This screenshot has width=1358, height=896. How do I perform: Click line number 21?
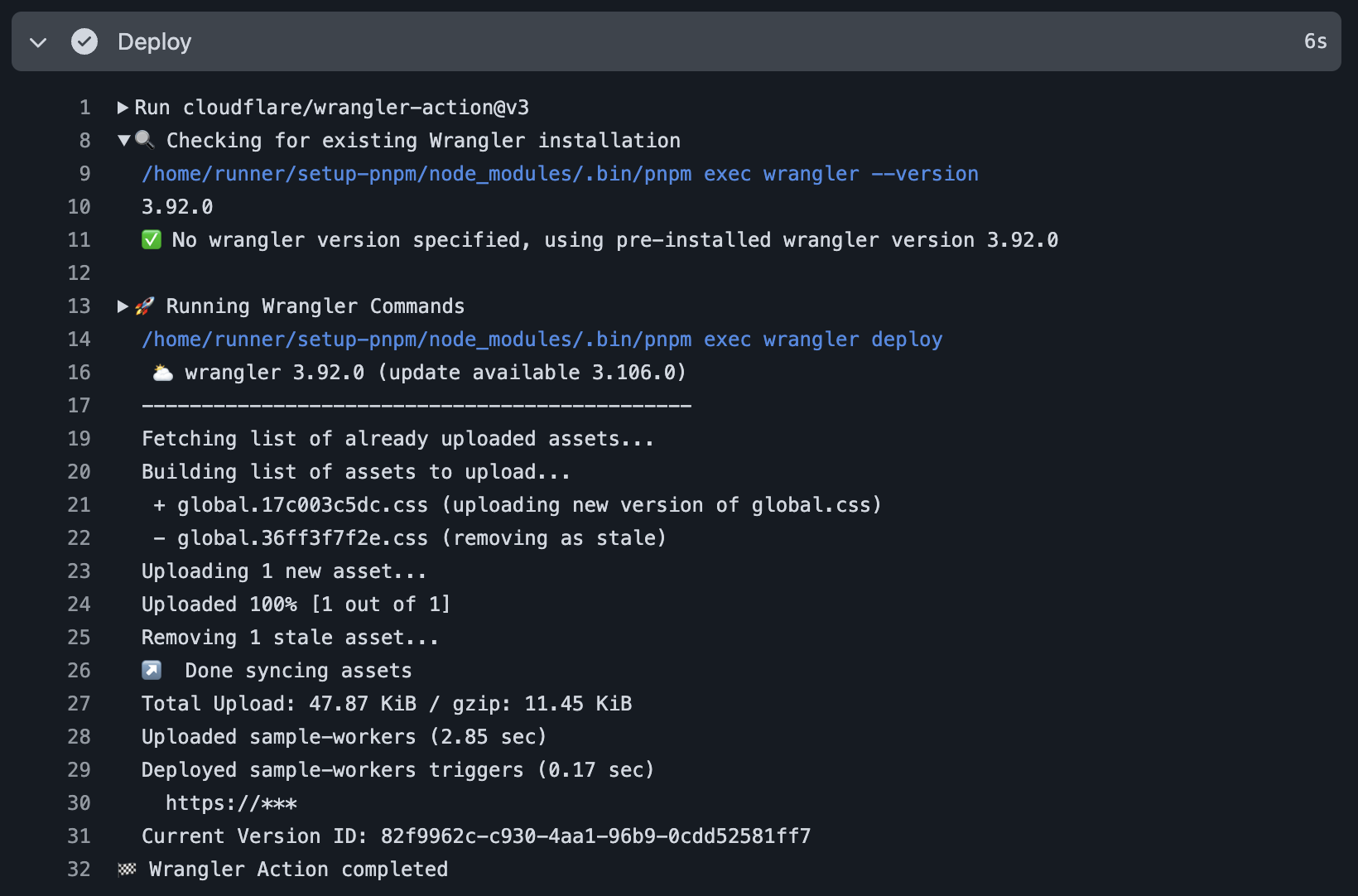[79, 505]
